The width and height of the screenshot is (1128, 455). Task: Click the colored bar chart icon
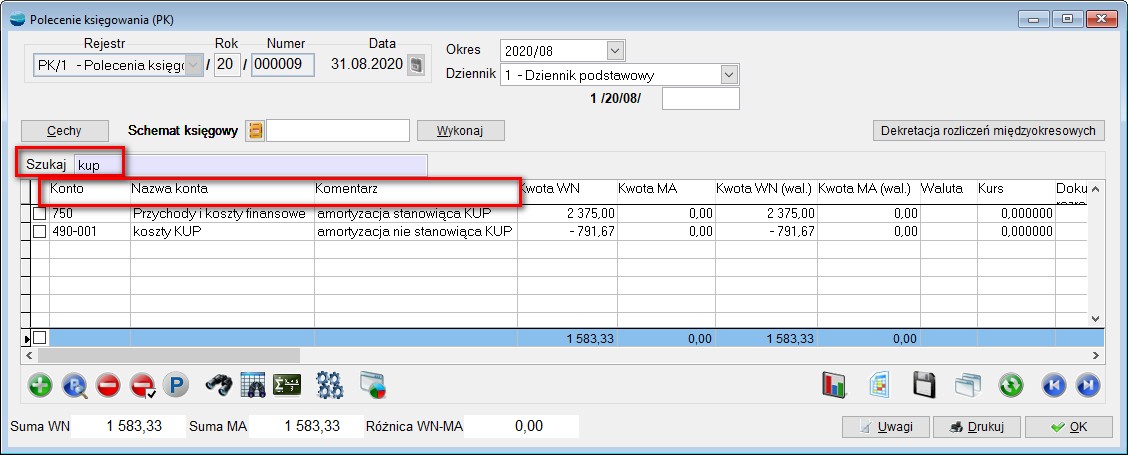[834, 385]
